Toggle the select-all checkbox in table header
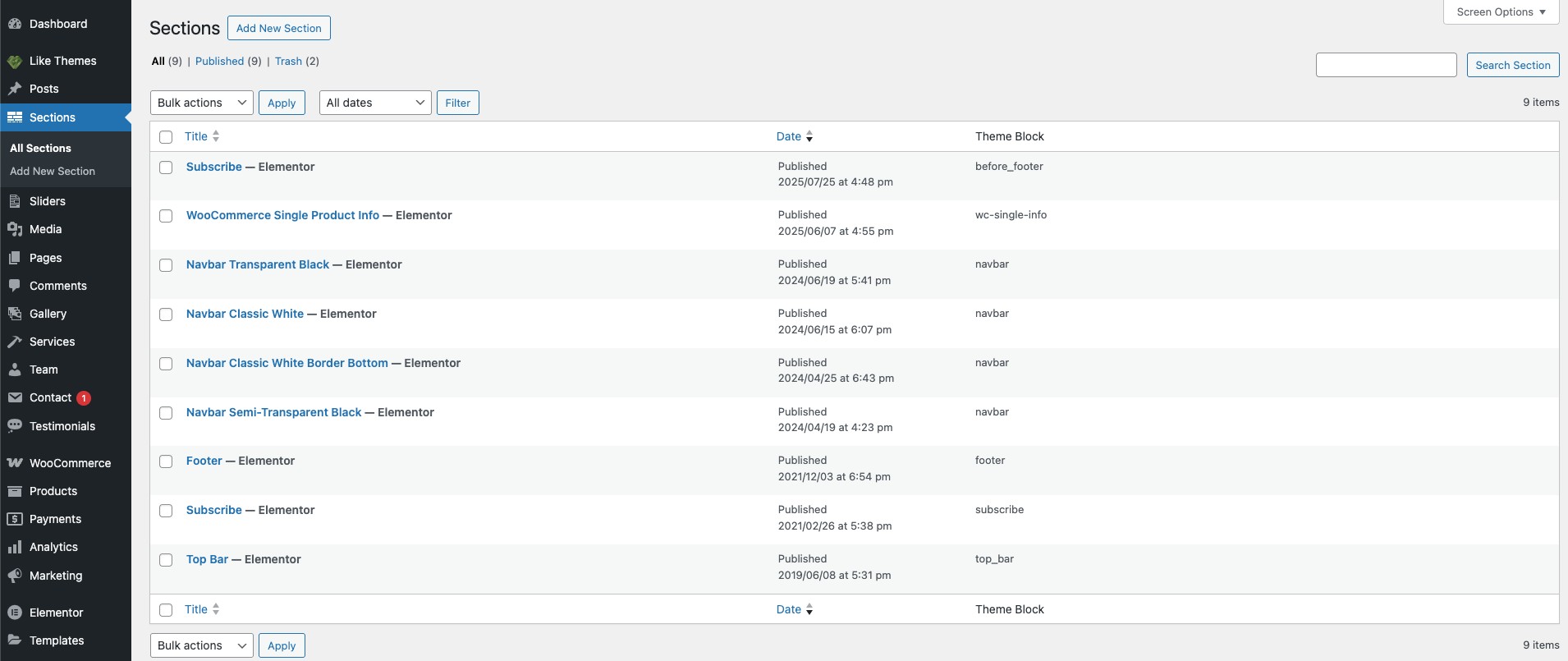The image size is (1568, 661). (166, 137)
